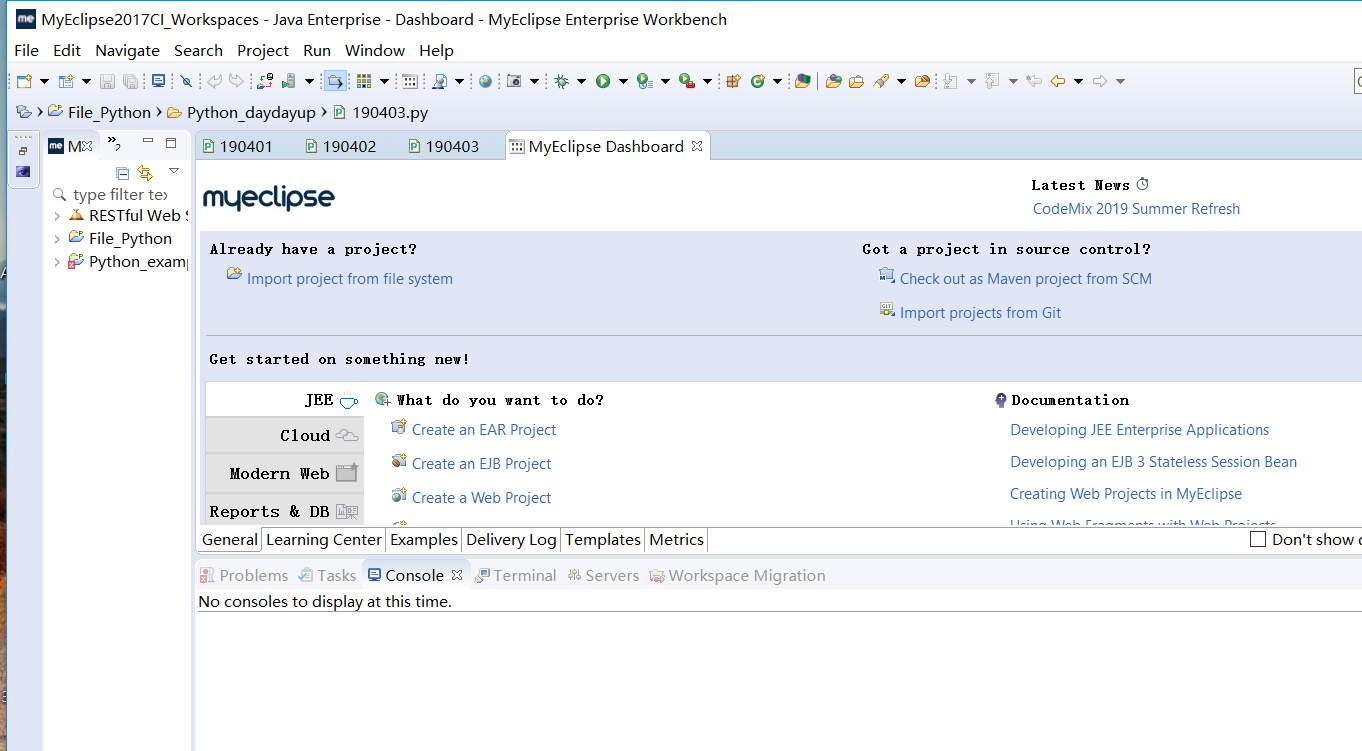Toggle Link with Editor in explorer

point(145,173)
